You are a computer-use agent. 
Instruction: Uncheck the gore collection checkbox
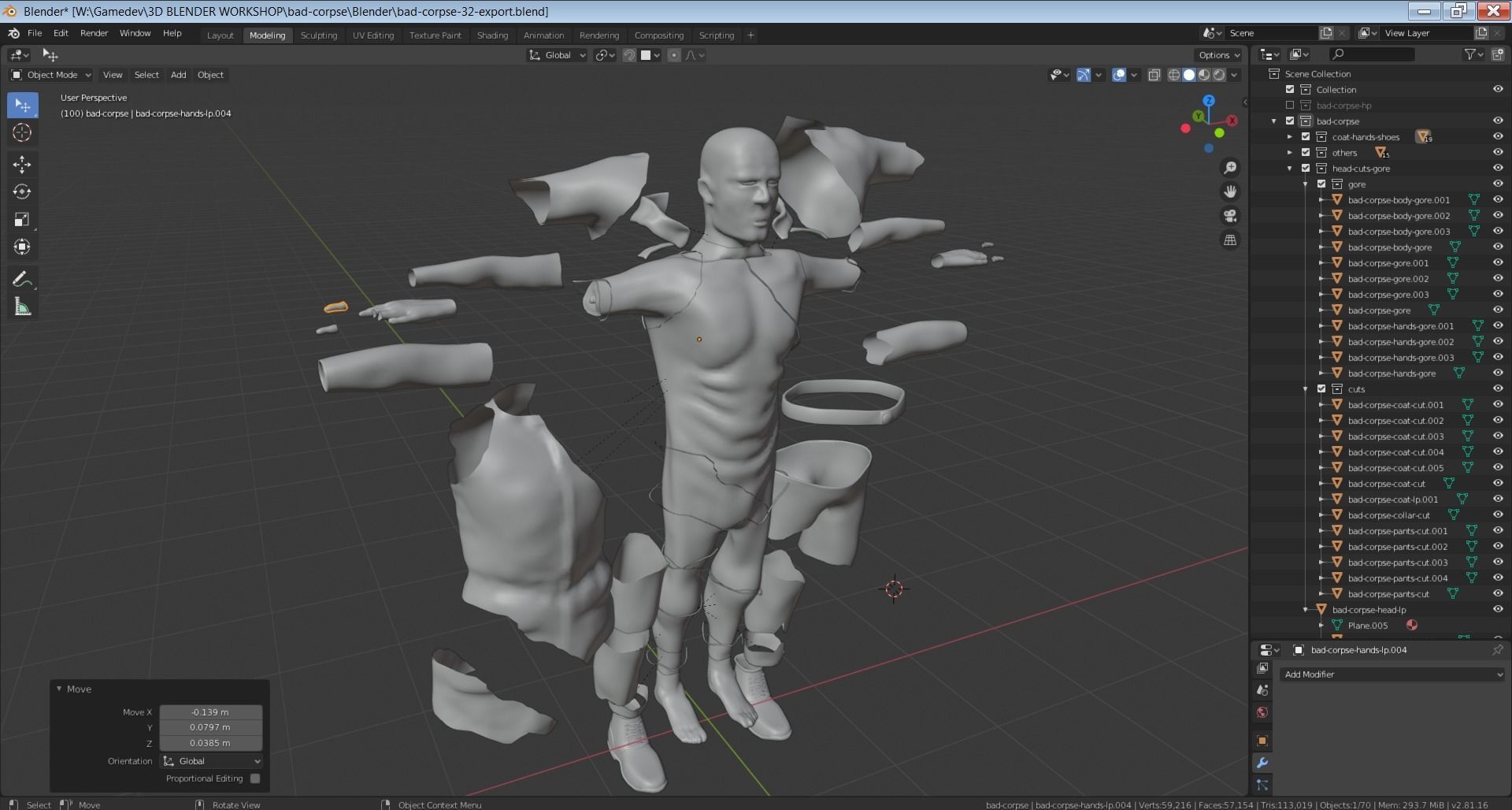tap(1321, 184)
